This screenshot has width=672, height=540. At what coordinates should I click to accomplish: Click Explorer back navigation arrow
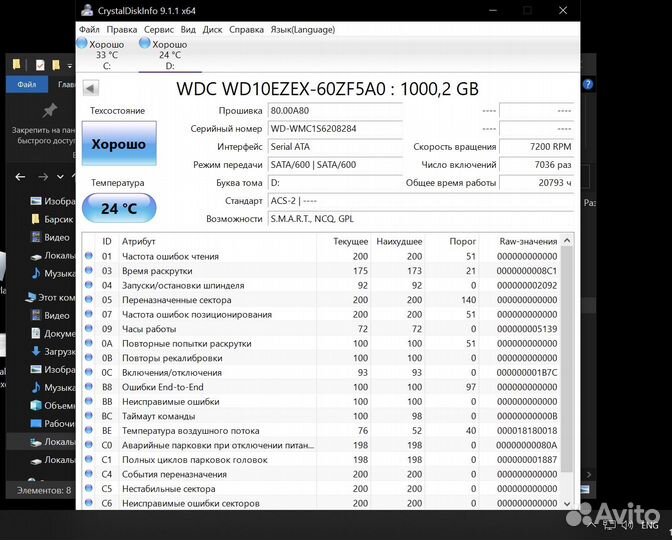(20, 177)
